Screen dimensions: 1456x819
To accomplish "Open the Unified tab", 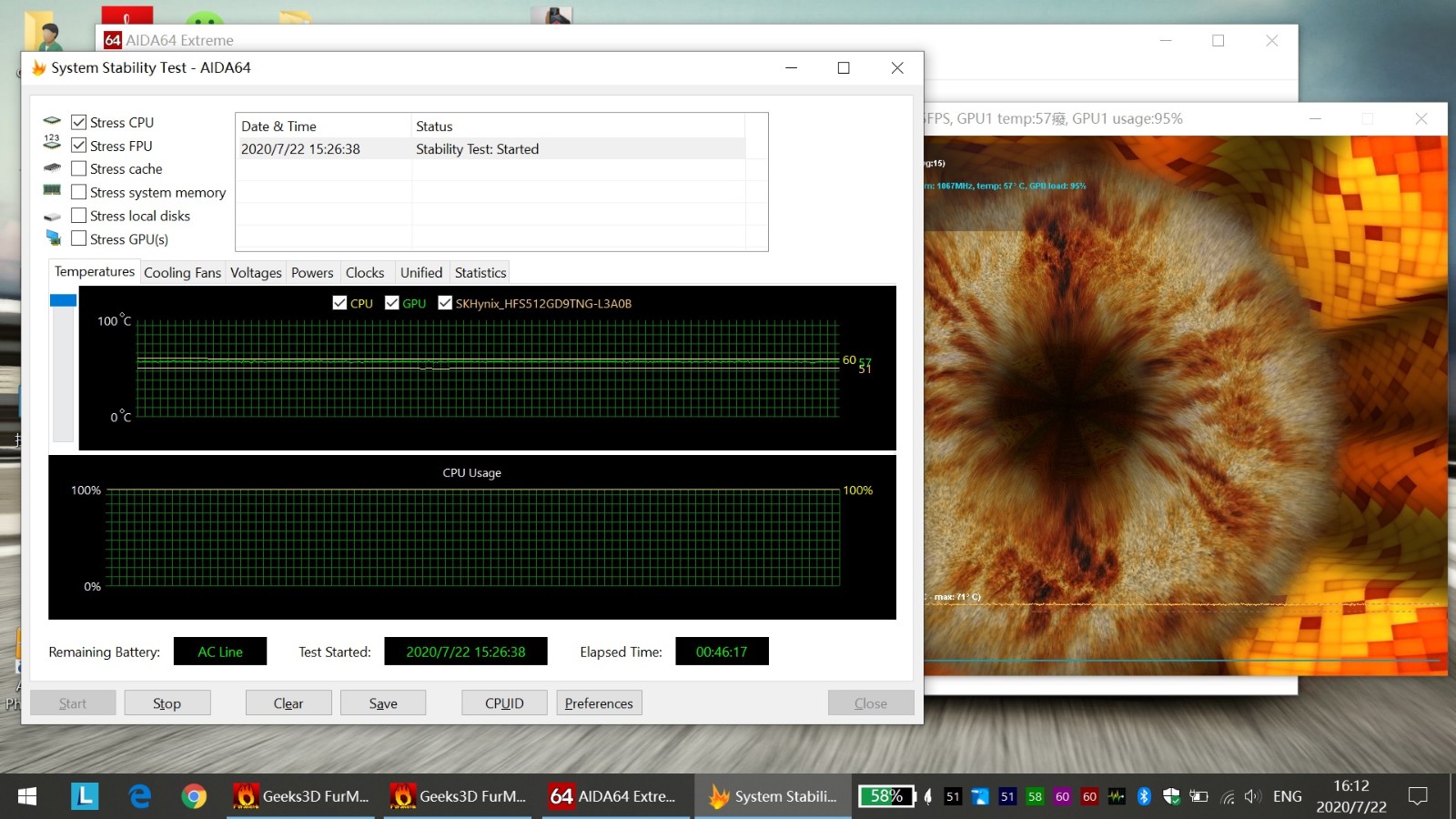I will 421,273.
